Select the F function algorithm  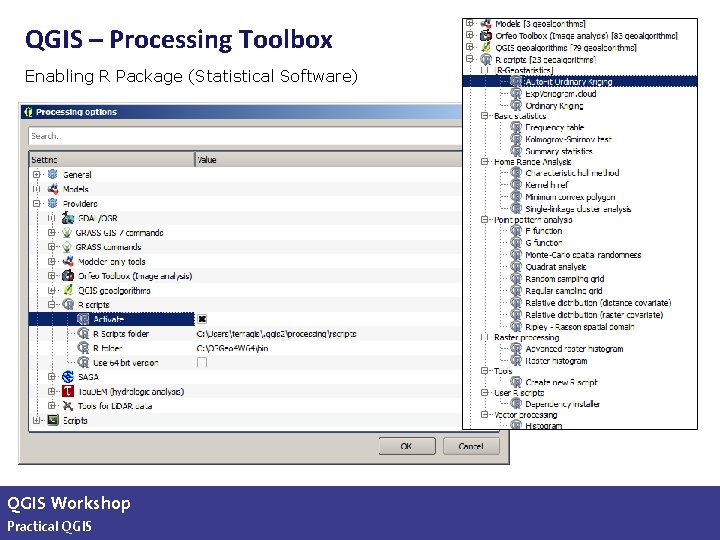tap(544, 231)
